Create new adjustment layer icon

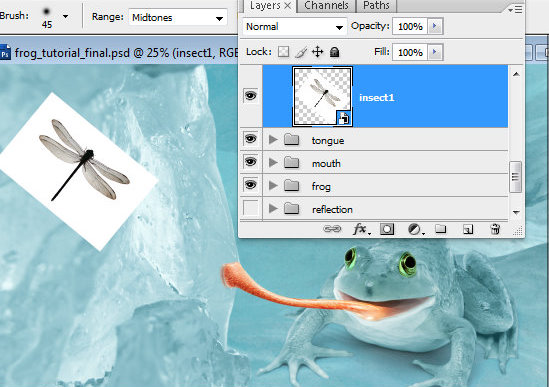click(x=416, y=229)
